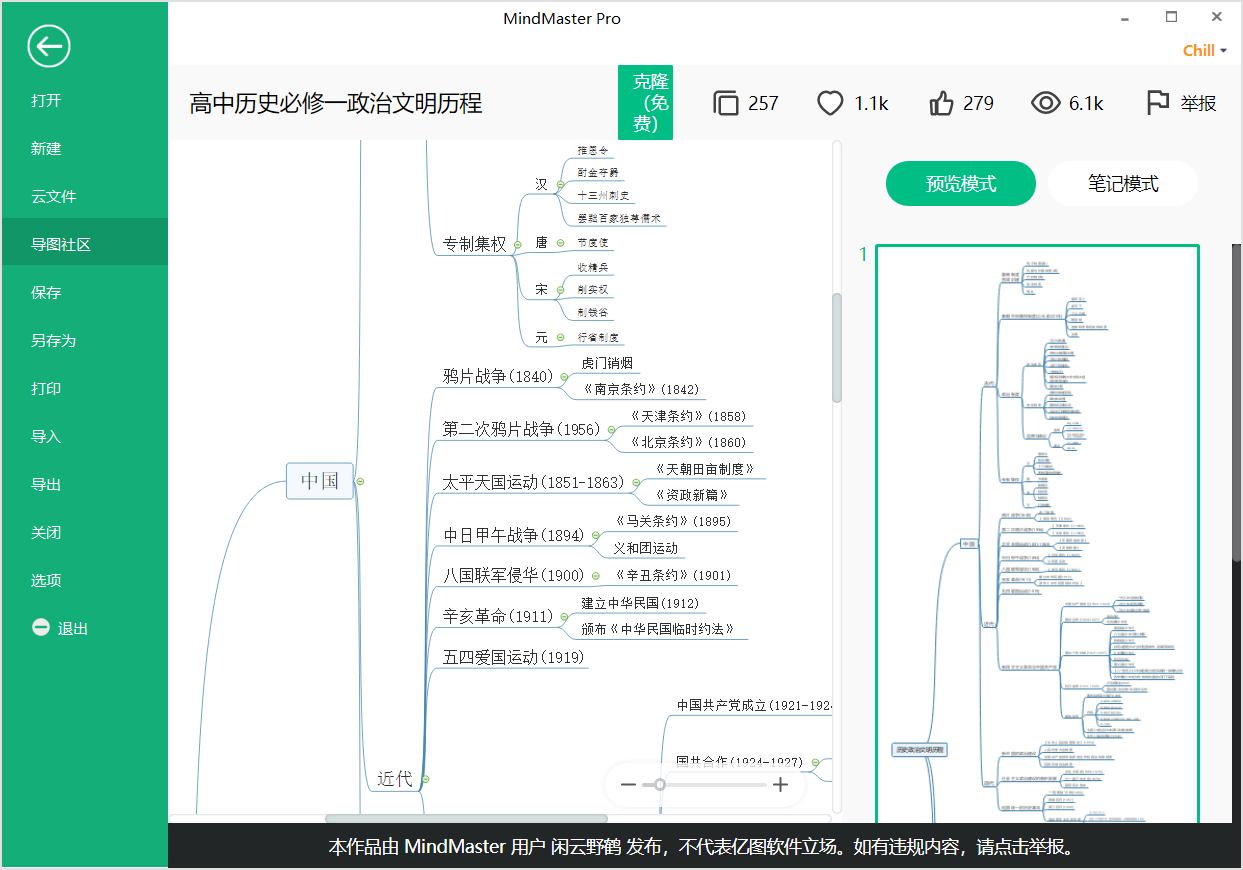Select the 行省制度 node
Screen dimensions: 1243x870
[598, 338]
